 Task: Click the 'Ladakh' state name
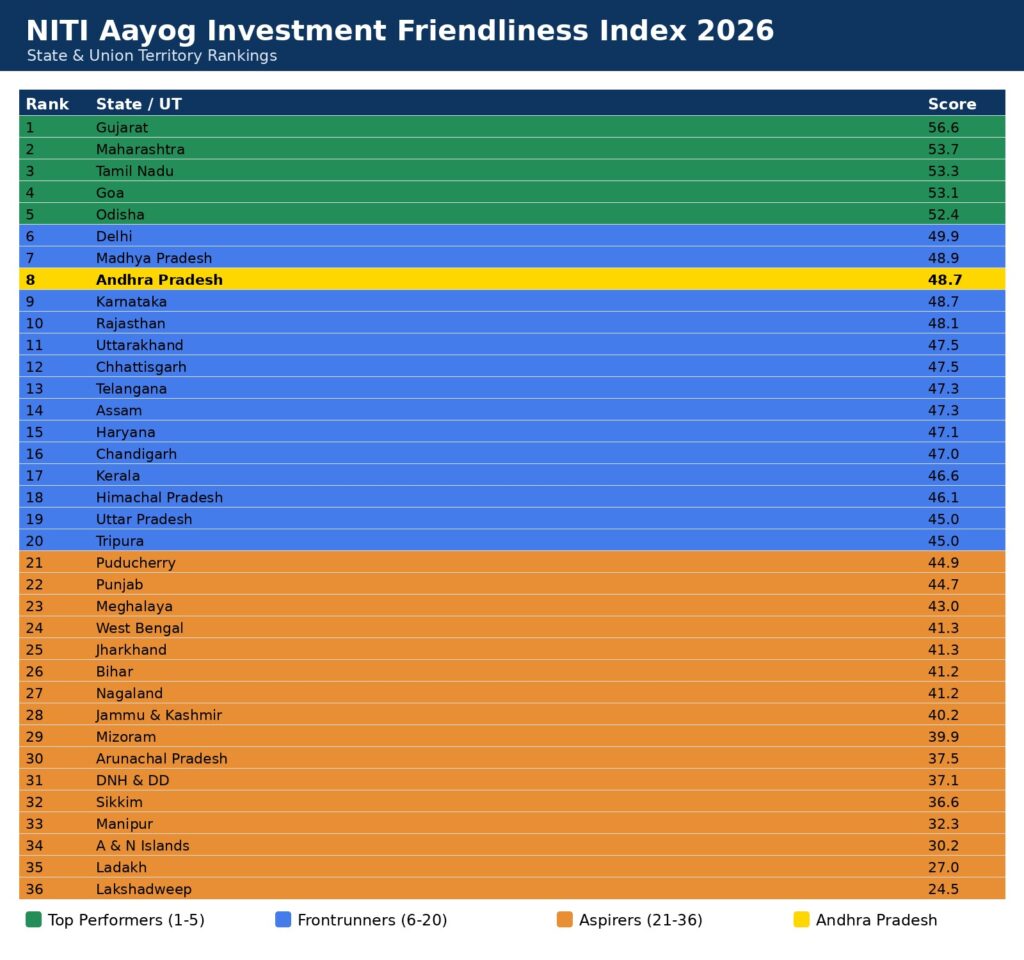(x=121, y=867)
